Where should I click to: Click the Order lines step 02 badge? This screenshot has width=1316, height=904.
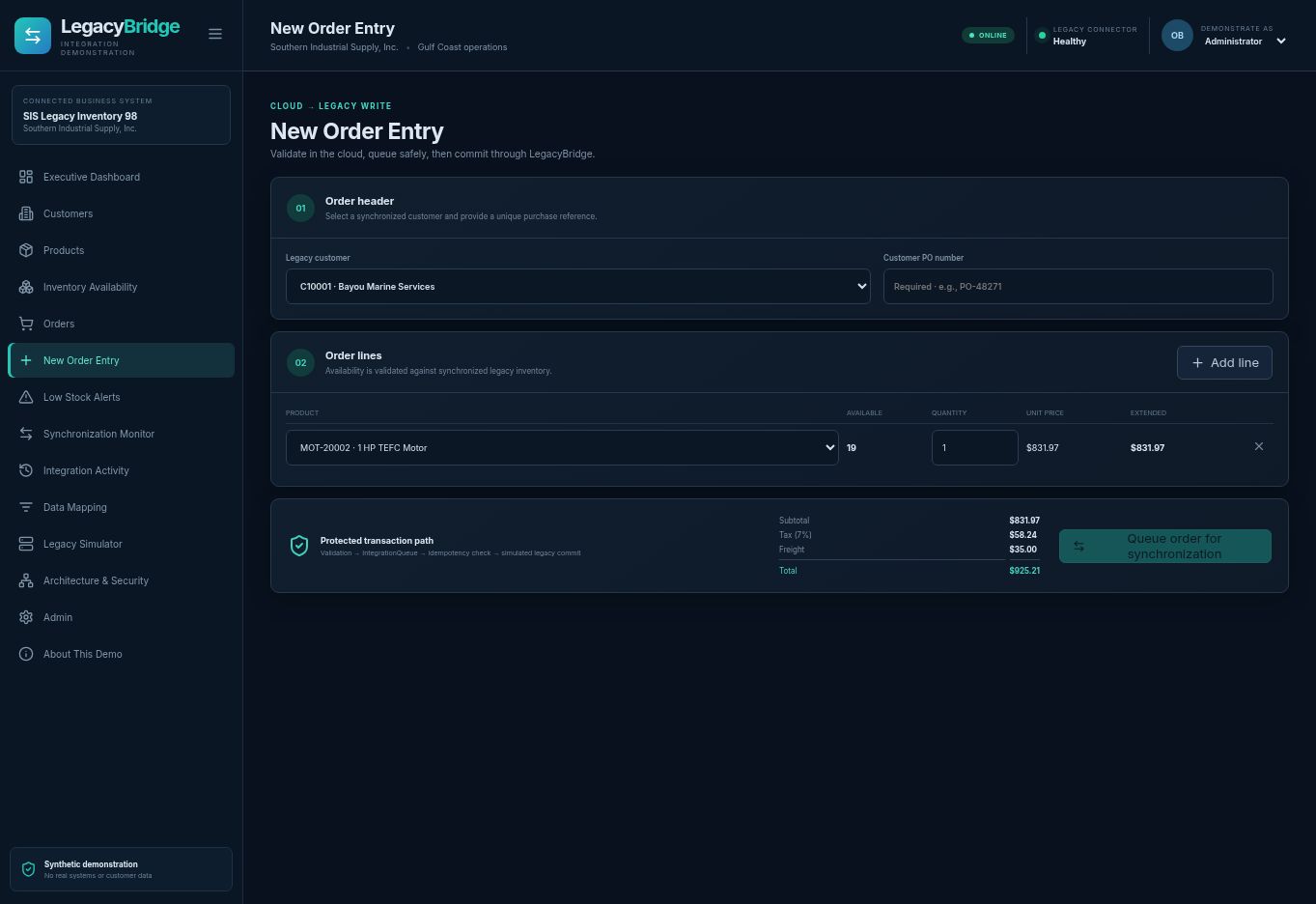pyautogui.click(x=300, y=362)
